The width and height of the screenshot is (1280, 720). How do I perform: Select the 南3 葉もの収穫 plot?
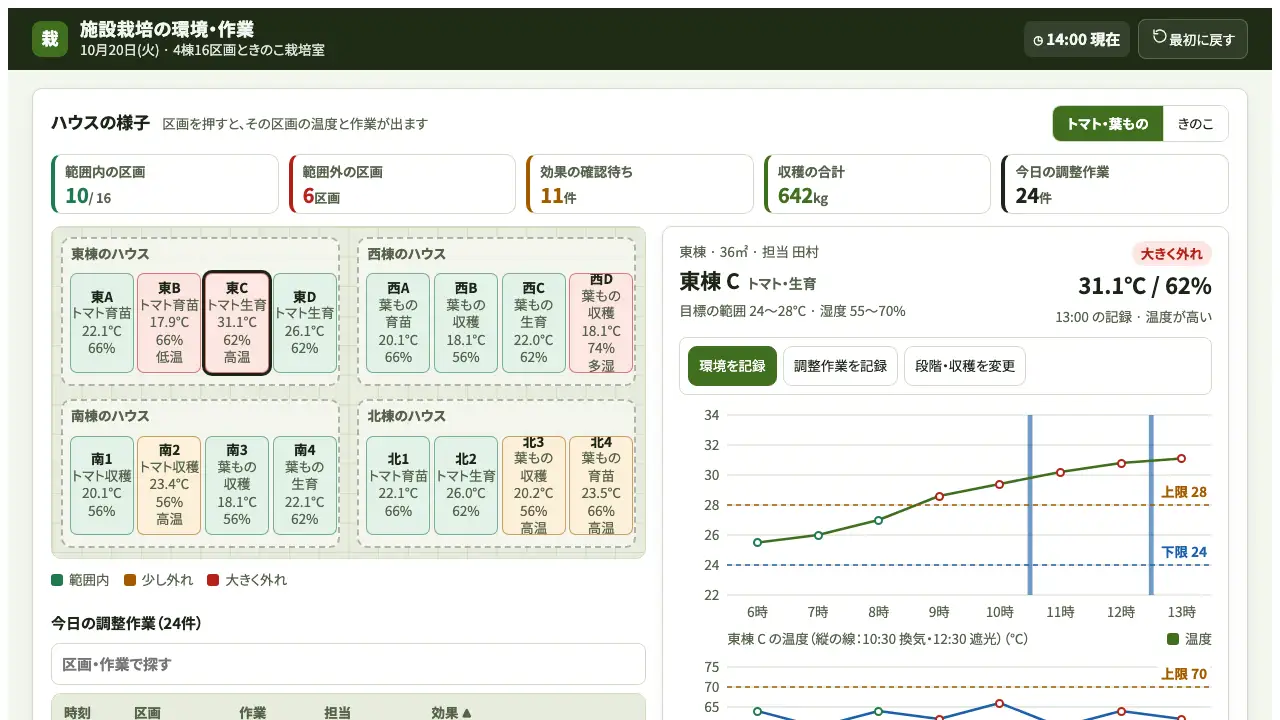tap(237, 485)
